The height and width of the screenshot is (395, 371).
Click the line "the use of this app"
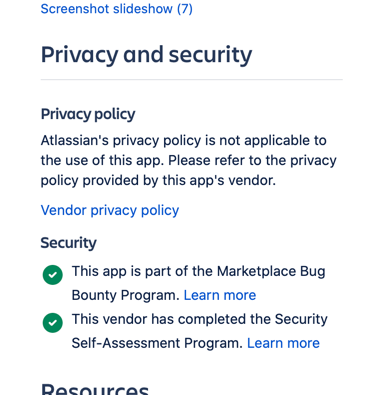(x=189, y=161)
